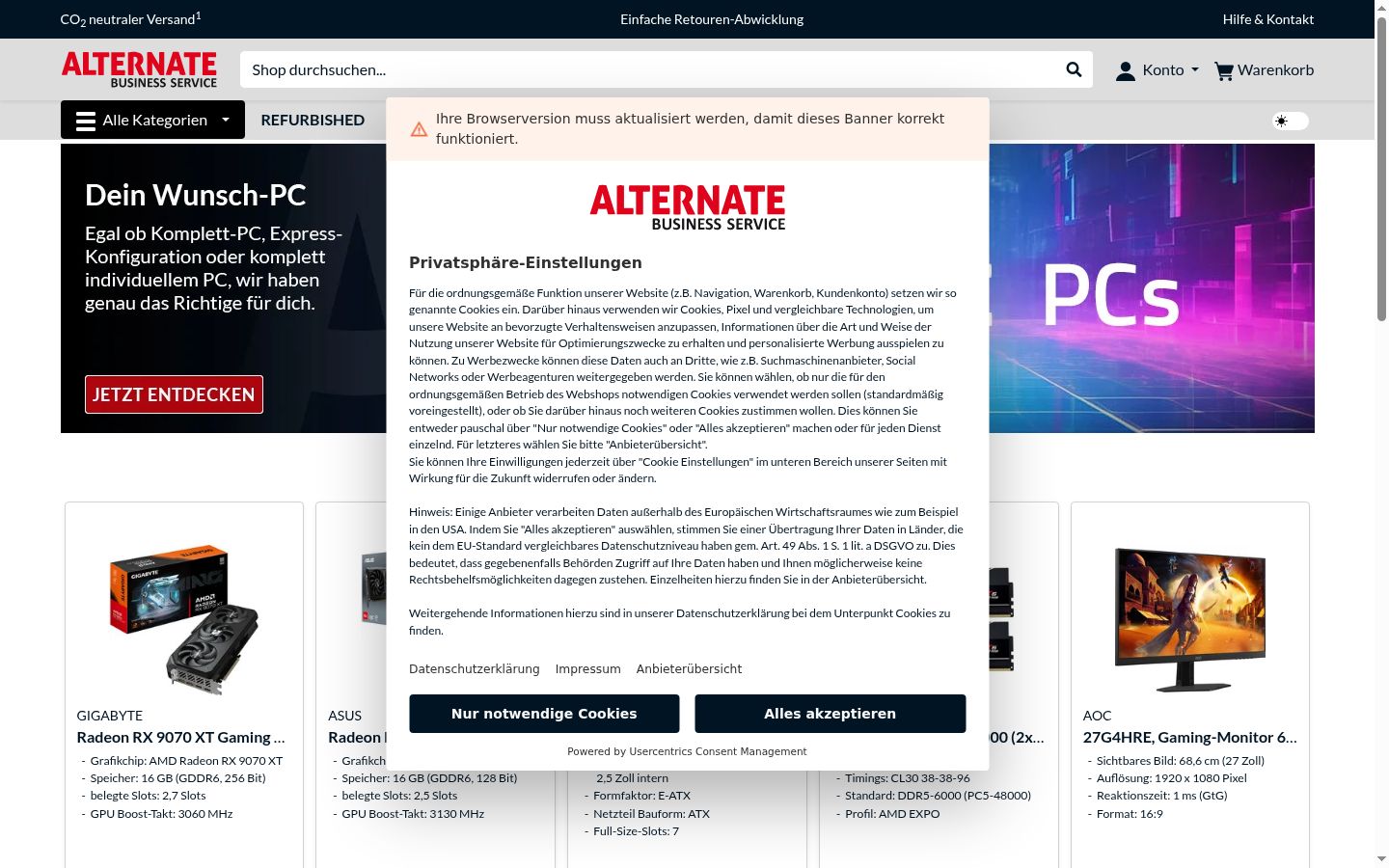Click the Dein Wunsch-PC banner heading
The width and height of the screenshot is (1389, 868).
point(195,195)
